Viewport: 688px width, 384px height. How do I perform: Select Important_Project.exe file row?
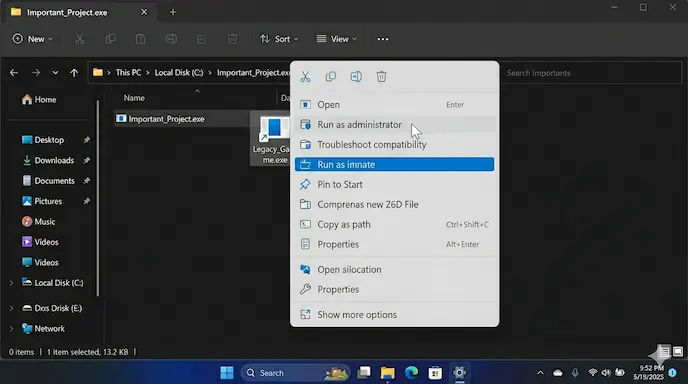pos(182,119)
